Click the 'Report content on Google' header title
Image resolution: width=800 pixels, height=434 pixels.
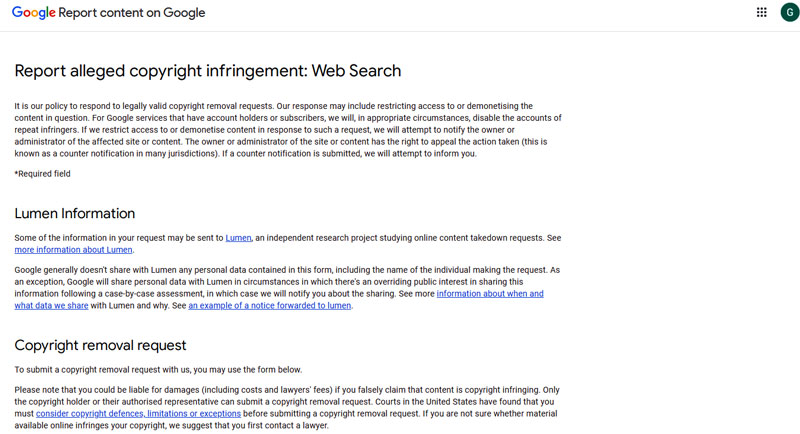tap(132, 13)
